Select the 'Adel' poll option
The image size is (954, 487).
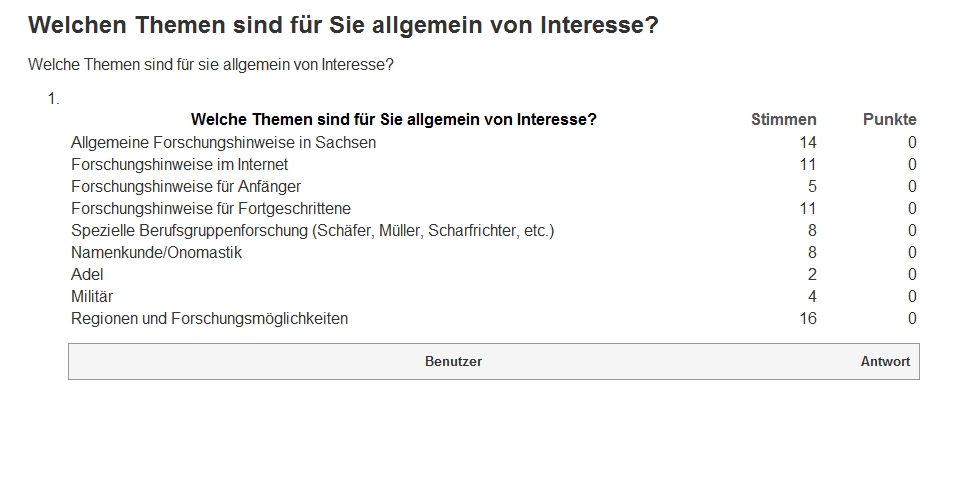[x=87, y=275]
